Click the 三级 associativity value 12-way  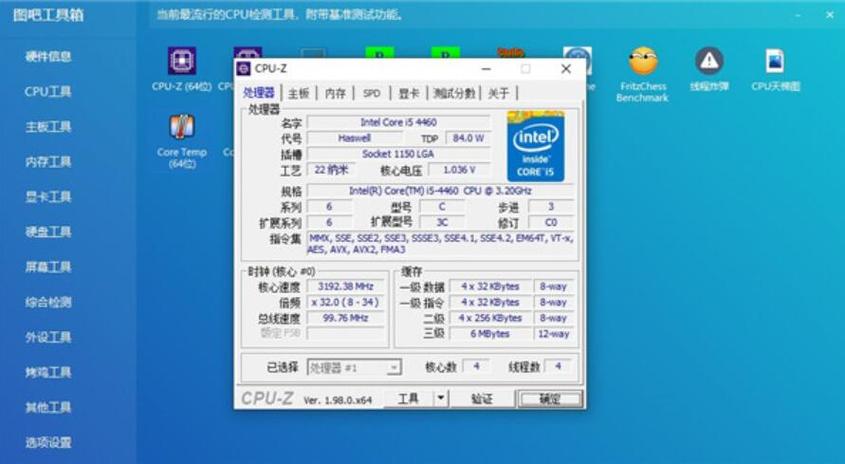click(x=553, y=334)
